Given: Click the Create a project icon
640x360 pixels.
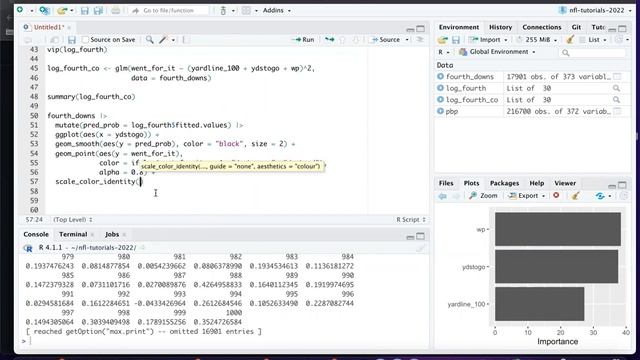Looking at the screenshot, I should click(44, 10).
